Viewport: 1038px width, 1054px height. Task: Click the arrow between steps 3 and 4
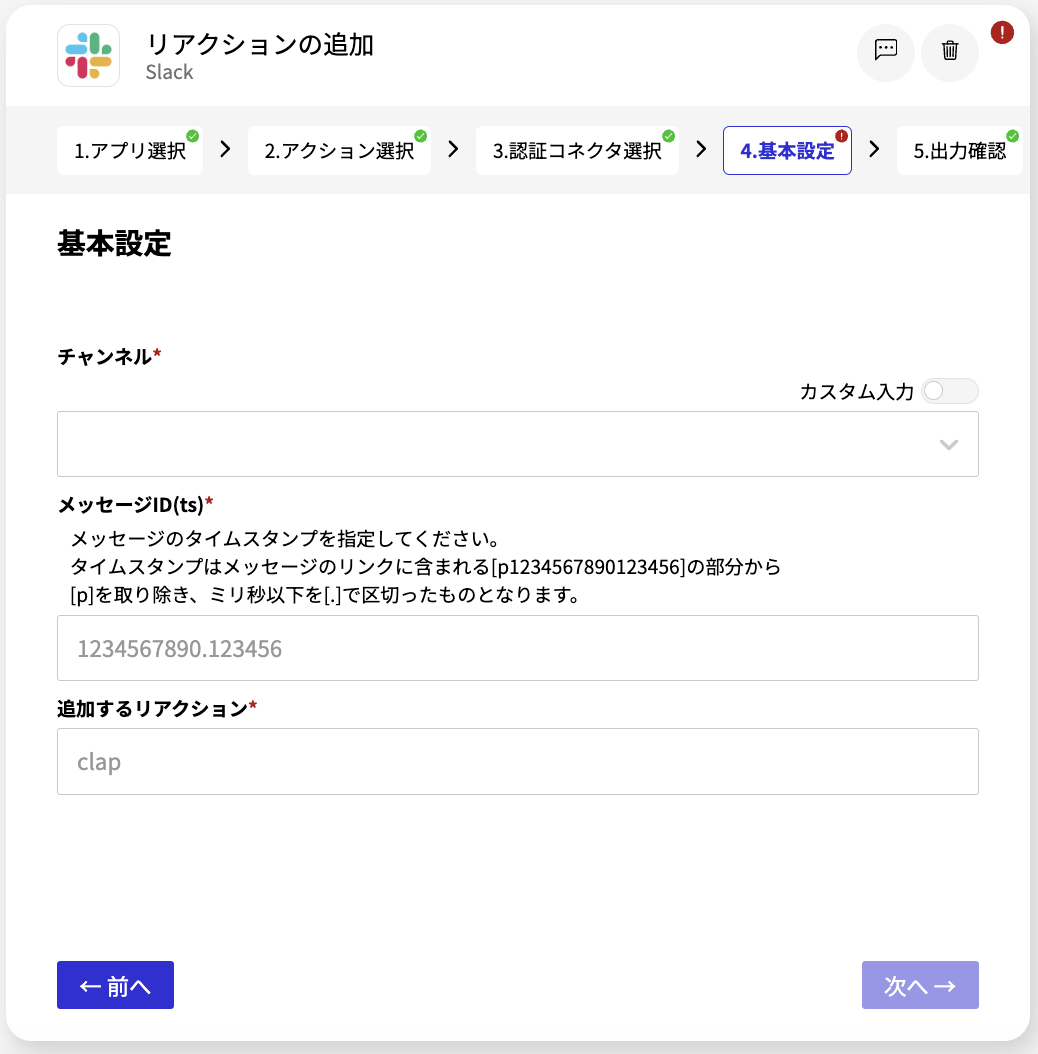[x=701, y=149]
